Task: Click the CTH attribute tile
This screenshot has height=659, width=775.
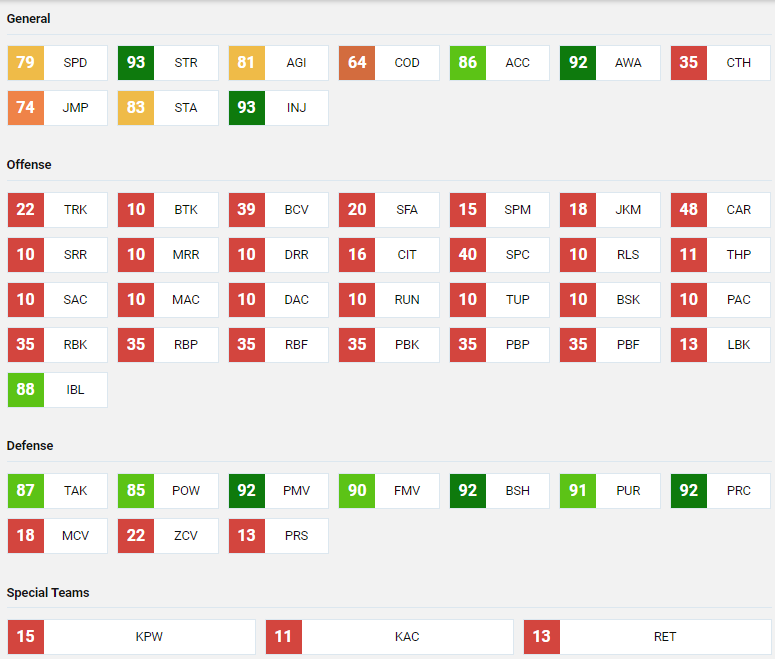Action: pos(720,63)
